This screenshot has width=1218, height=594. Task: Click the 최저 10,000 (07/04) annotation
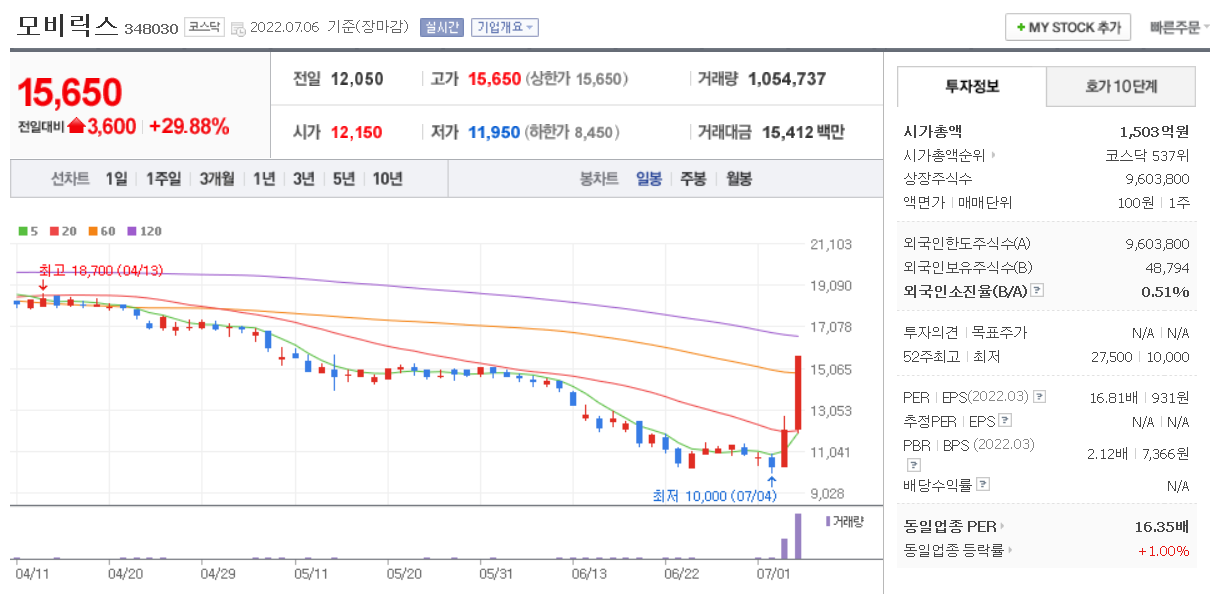pos(714,496)
